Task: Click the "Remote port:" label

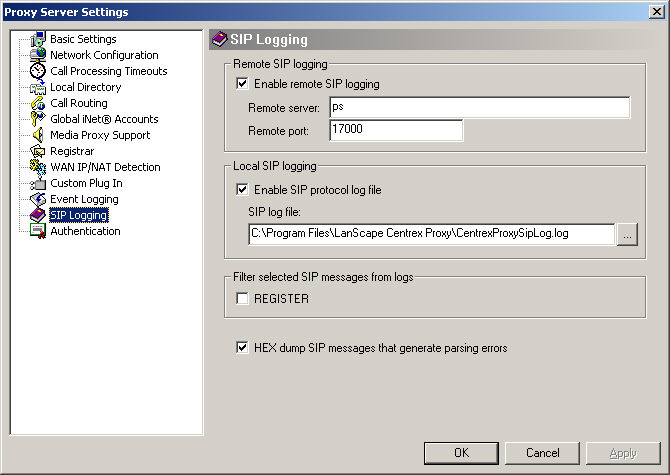Action: (279, 131)
